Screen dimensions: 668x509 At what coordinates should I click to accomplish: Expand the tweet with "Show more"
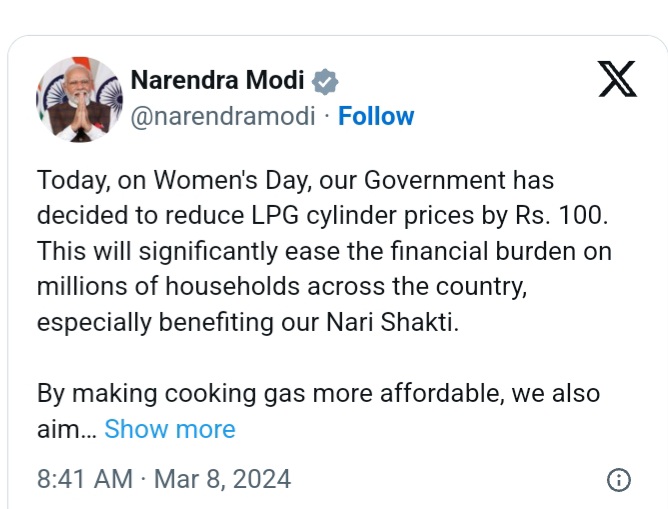[170, 429]
